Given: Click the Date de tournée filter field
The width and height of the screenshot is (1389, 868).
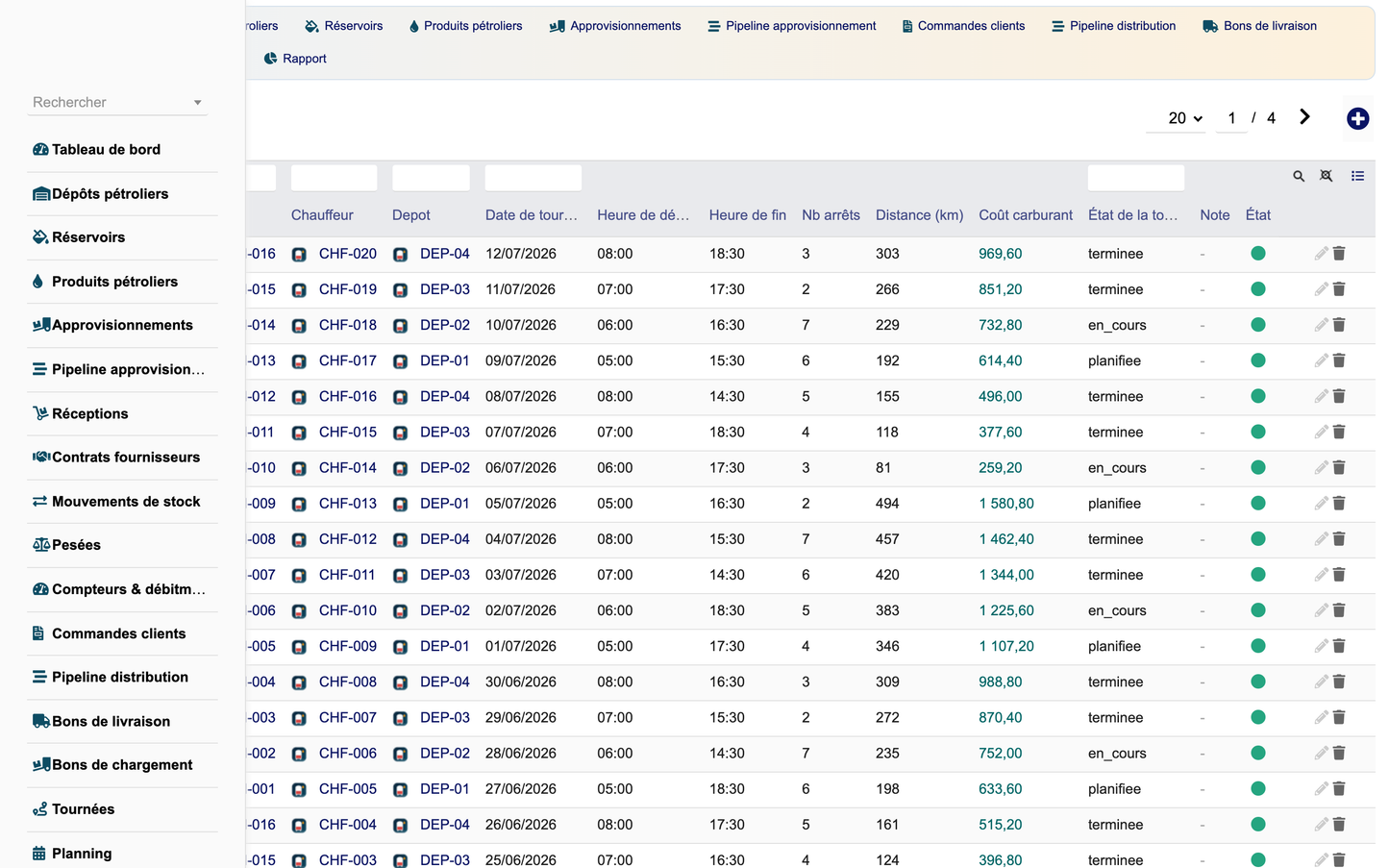Looking at the screenshot, I should (x=533, y=178).
